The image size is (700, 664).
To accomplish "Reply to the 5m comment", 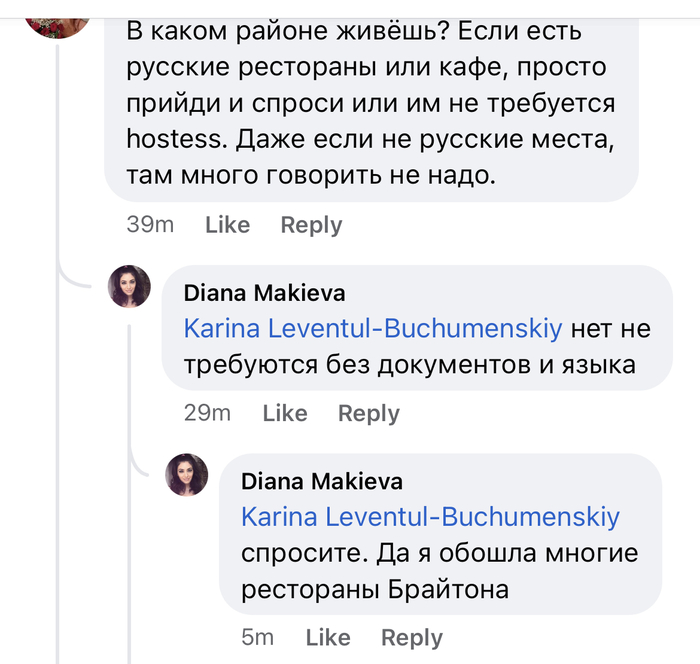I will pos(411,637).
